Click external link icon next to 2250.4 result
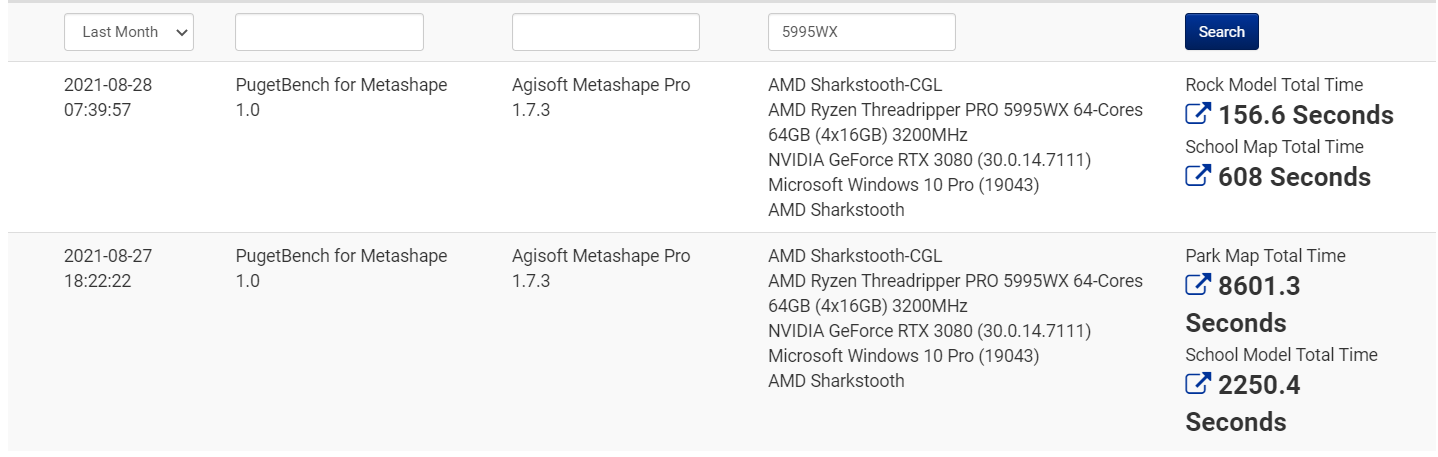 coord(1198,385)
